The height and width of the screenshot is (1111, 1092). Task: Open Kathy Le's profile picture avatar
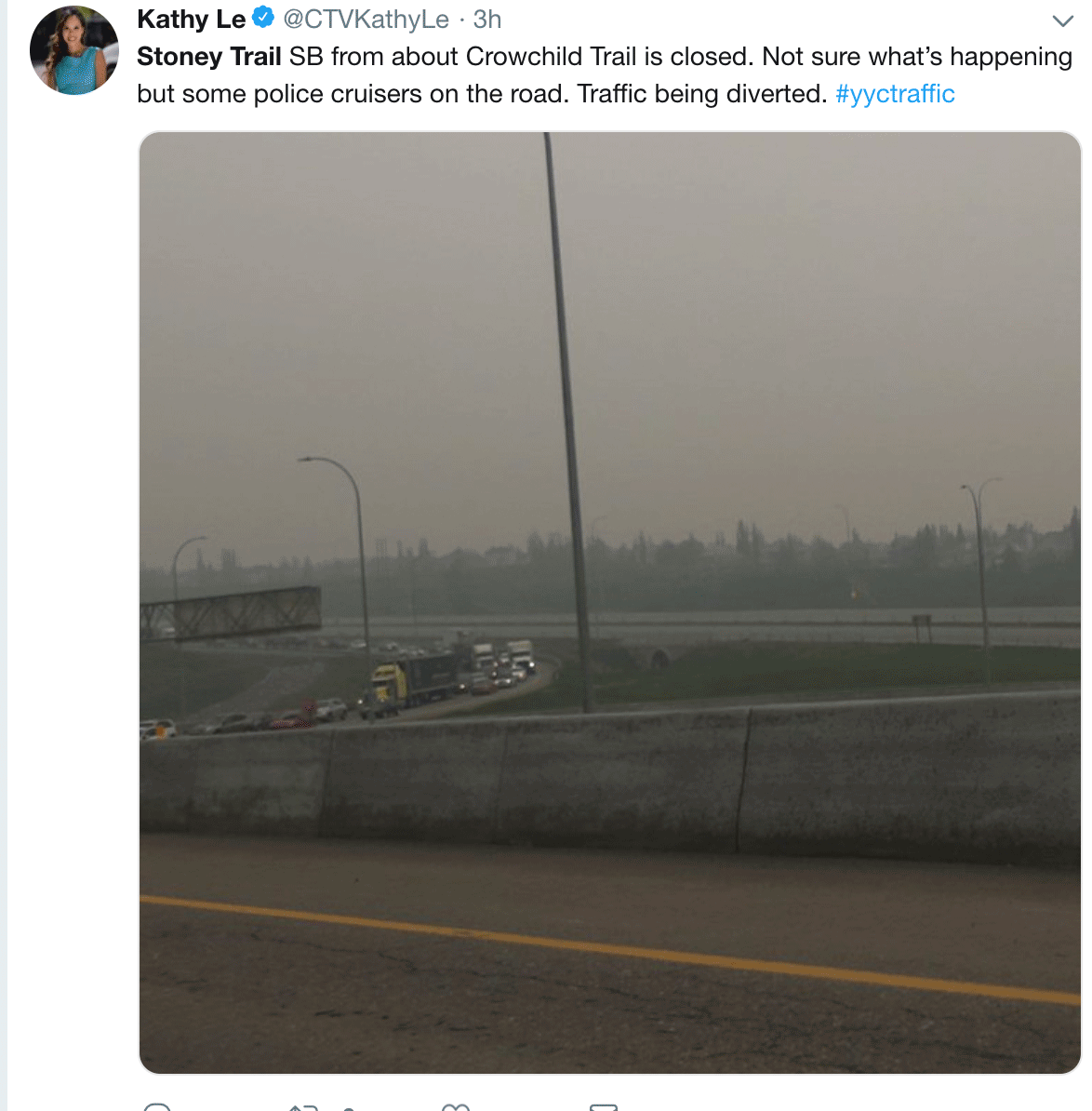74,50
